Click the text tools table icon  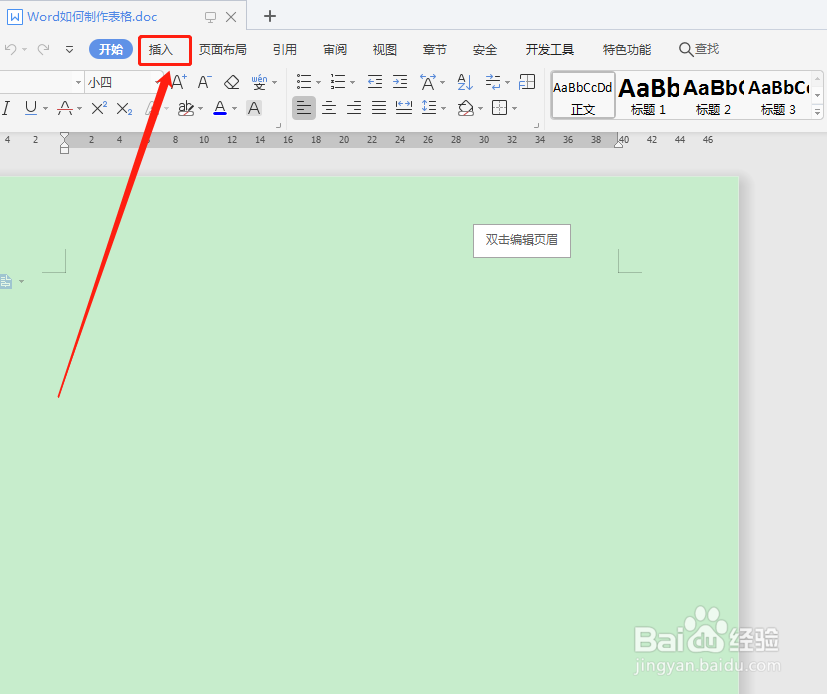[x=527, y=82]
